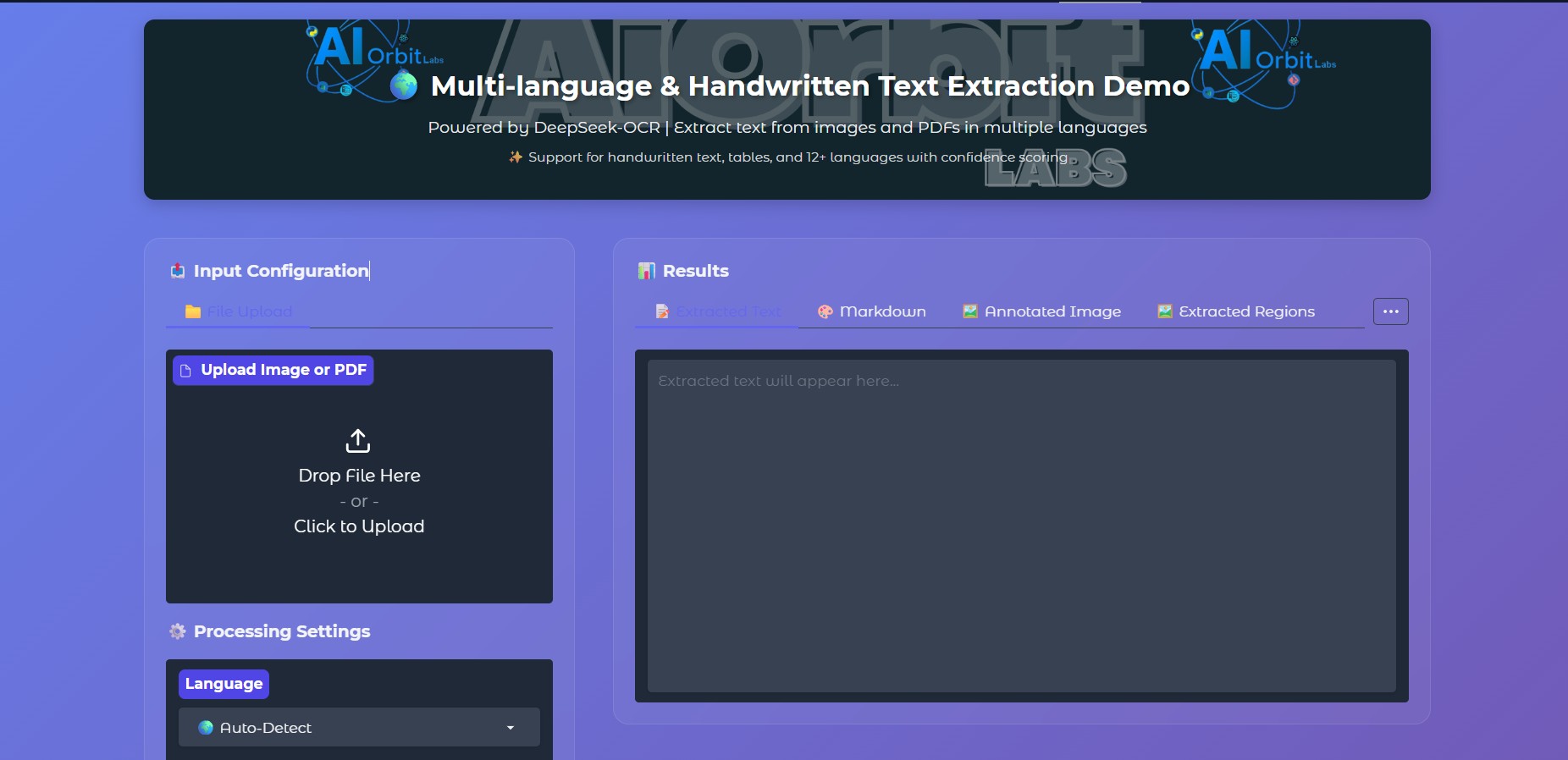Click the Click to Upload text
The height and width of the screenshot is (760, 1568).
coord(359,526)
